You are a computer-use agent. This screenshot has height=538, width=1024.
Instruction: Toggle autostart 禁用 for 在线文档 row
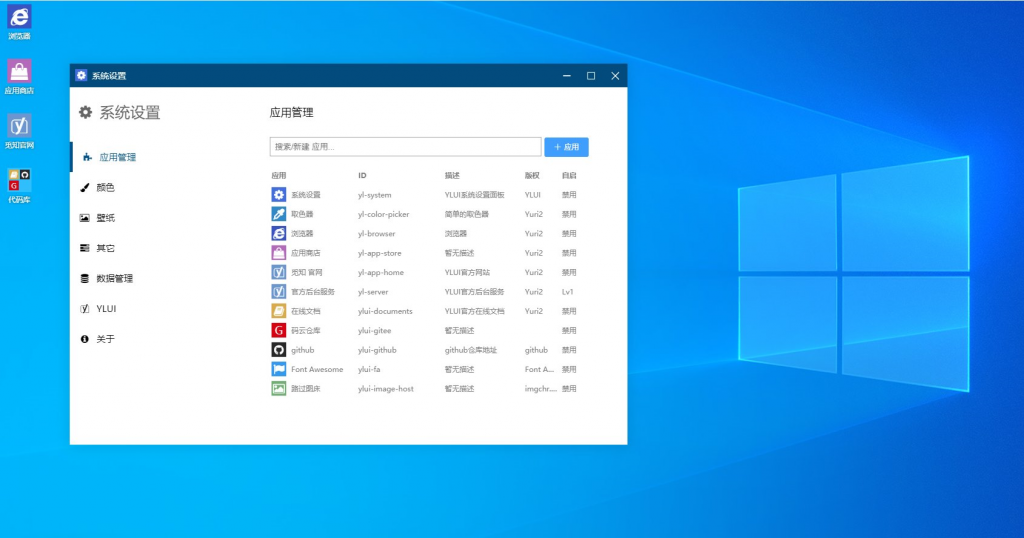click(x=569, y=311)
